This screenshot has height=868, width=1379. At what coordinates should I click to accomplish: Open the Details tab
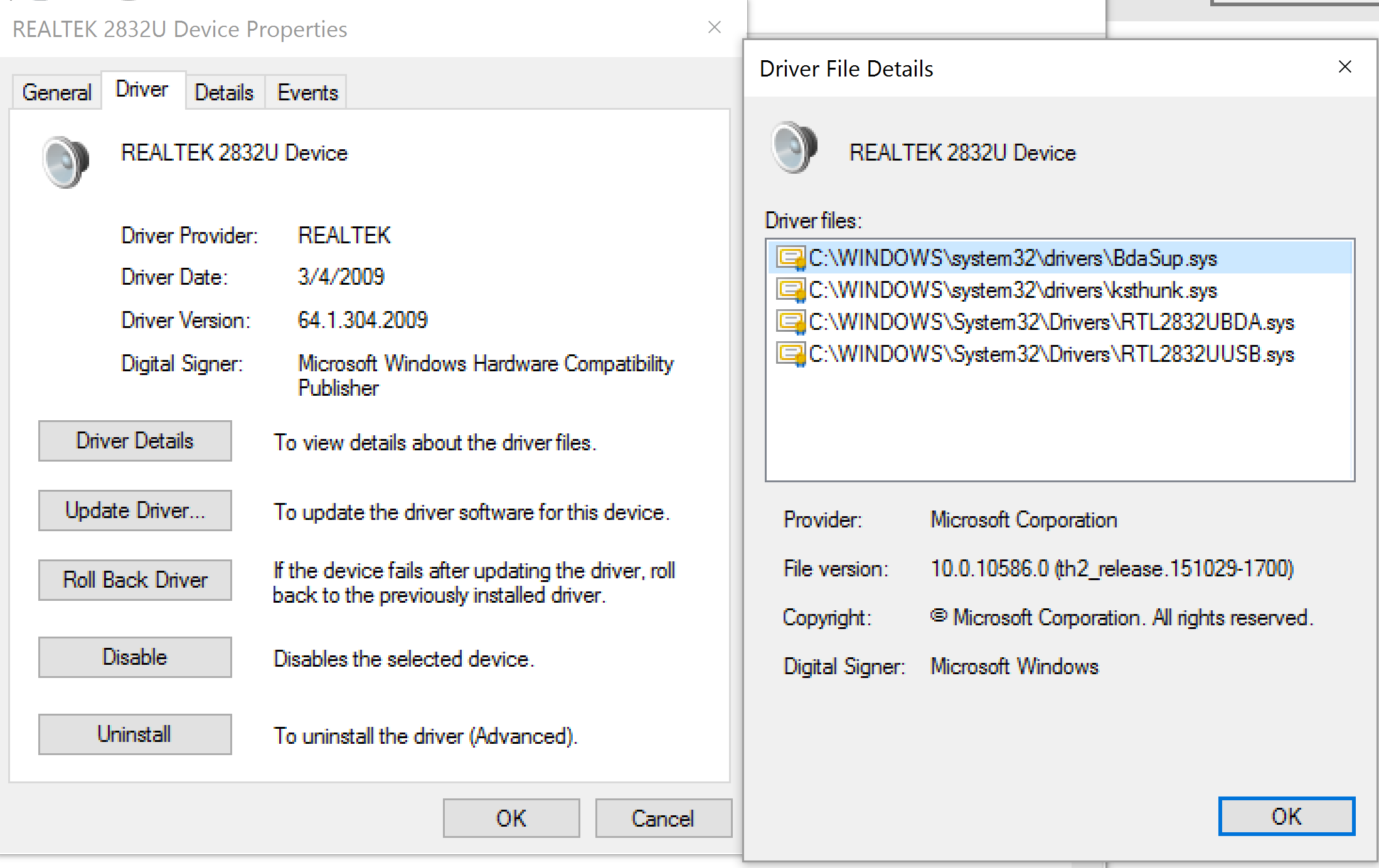(x=224, y=92)
